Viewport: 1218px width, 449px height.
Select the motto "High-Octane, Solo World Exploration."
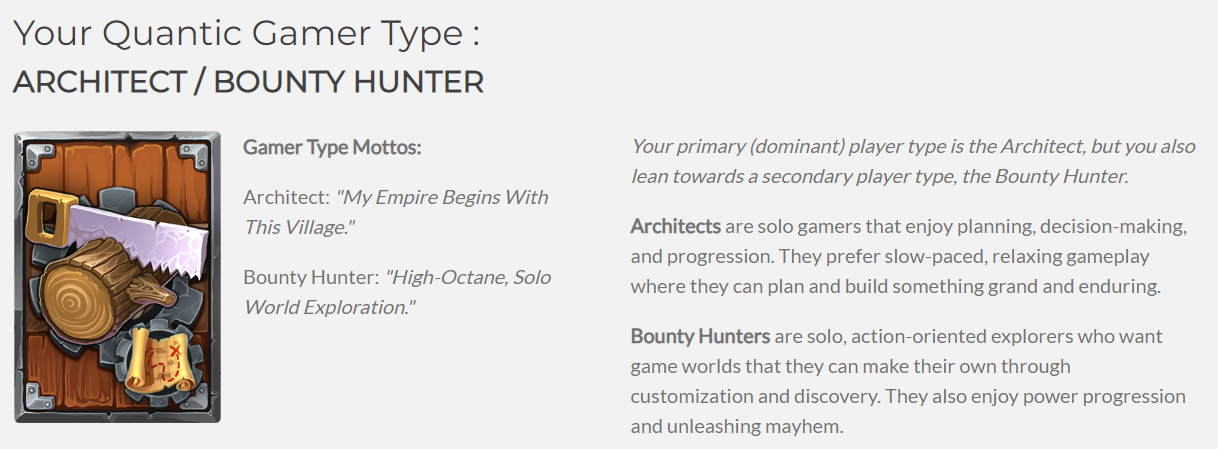click(398, 292)
